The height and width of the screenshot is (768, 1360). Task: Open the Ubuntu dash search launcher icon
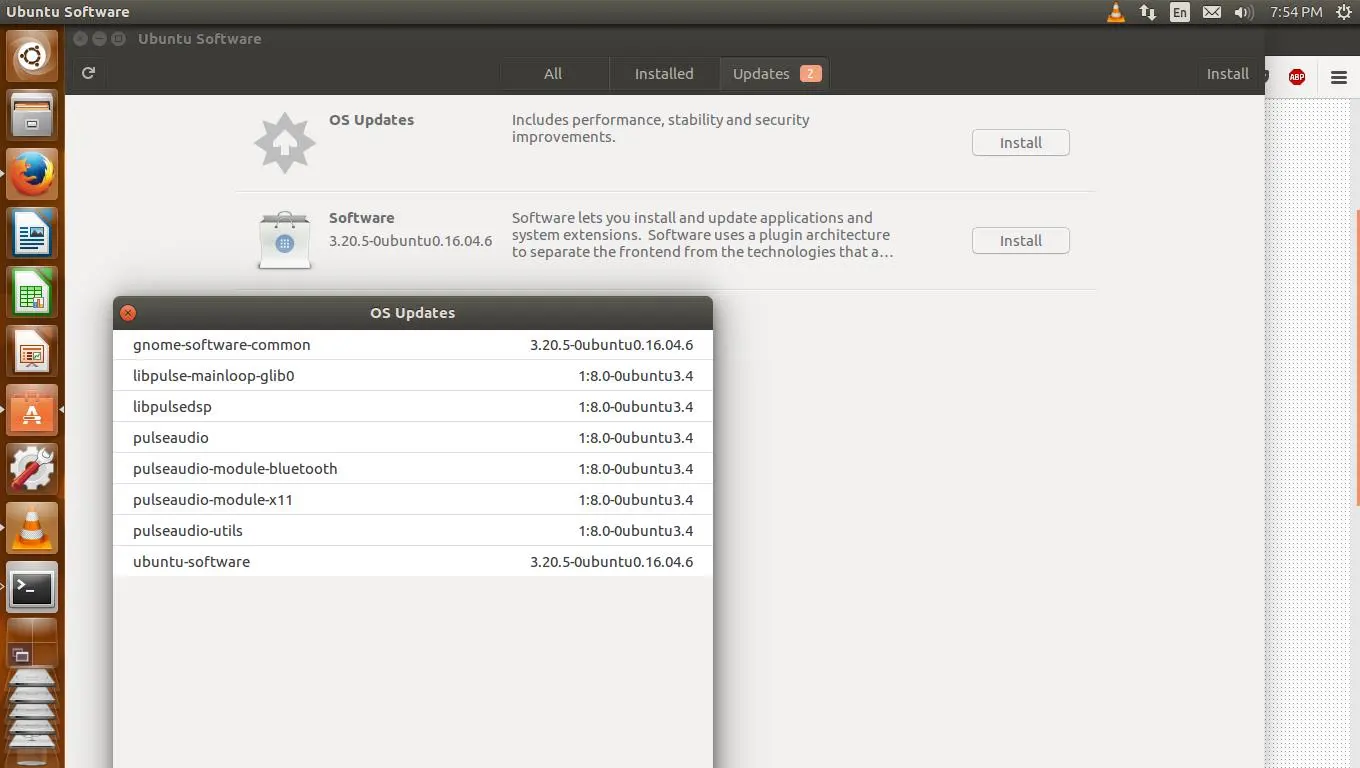[33, 56]
